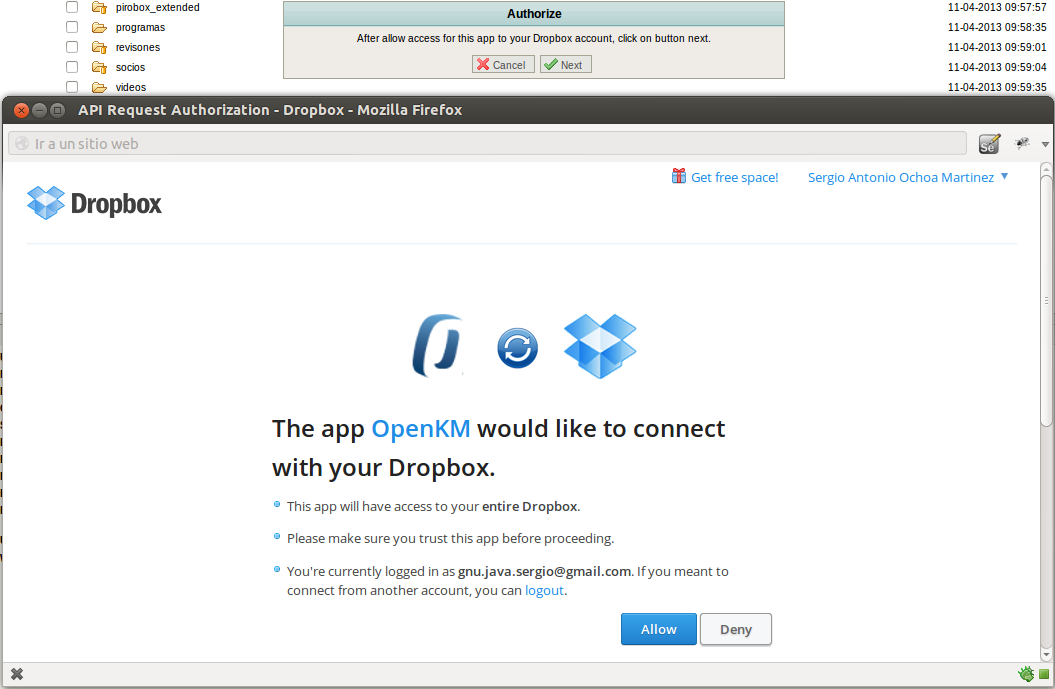Screen dimensions: 1055x689
Task: Click the date 11-04-2013 09:59:35
Action: tap(997, 87)
